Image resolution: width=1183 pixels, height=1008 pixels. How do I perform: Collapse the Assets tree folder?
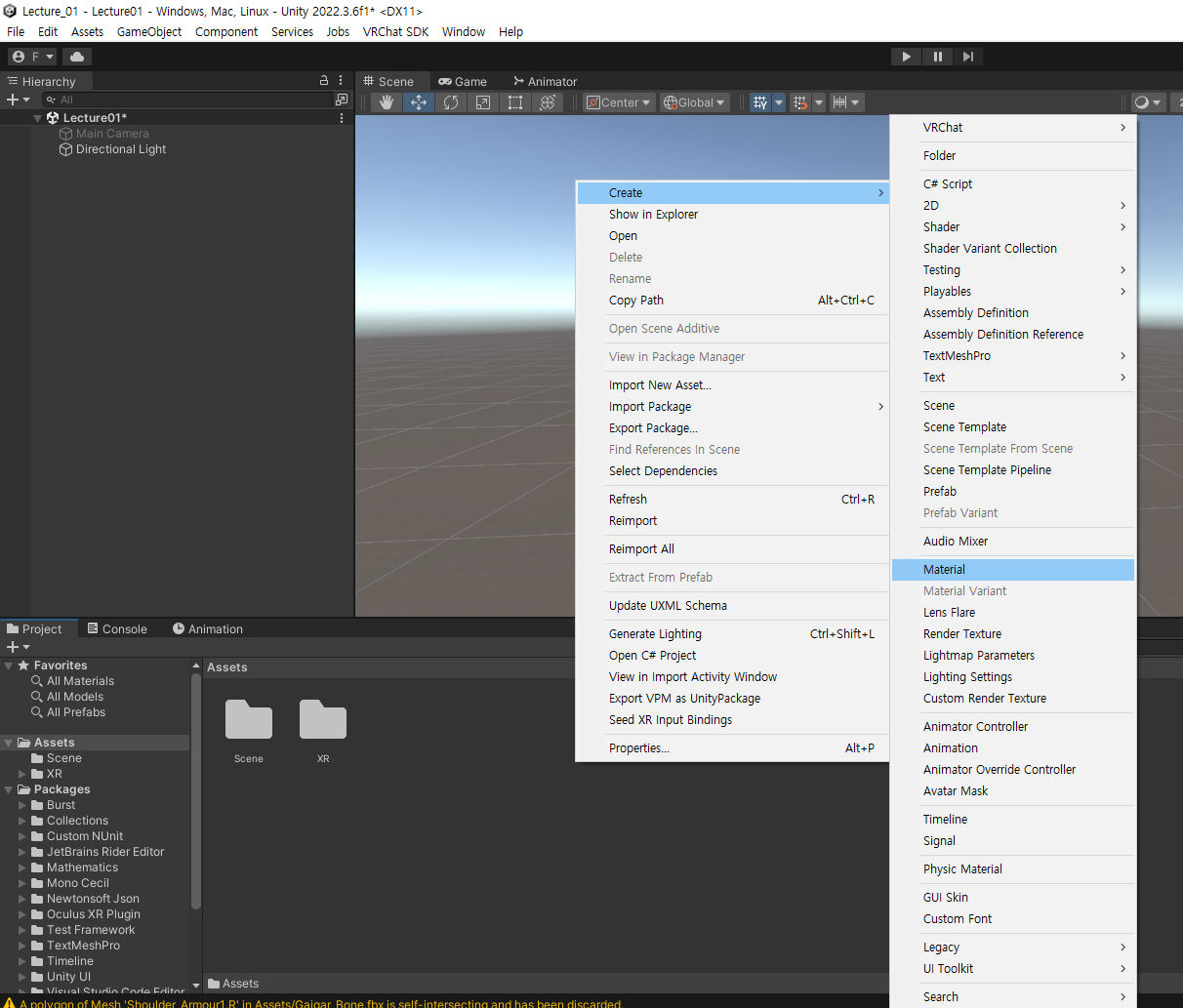tap(9, 743)
